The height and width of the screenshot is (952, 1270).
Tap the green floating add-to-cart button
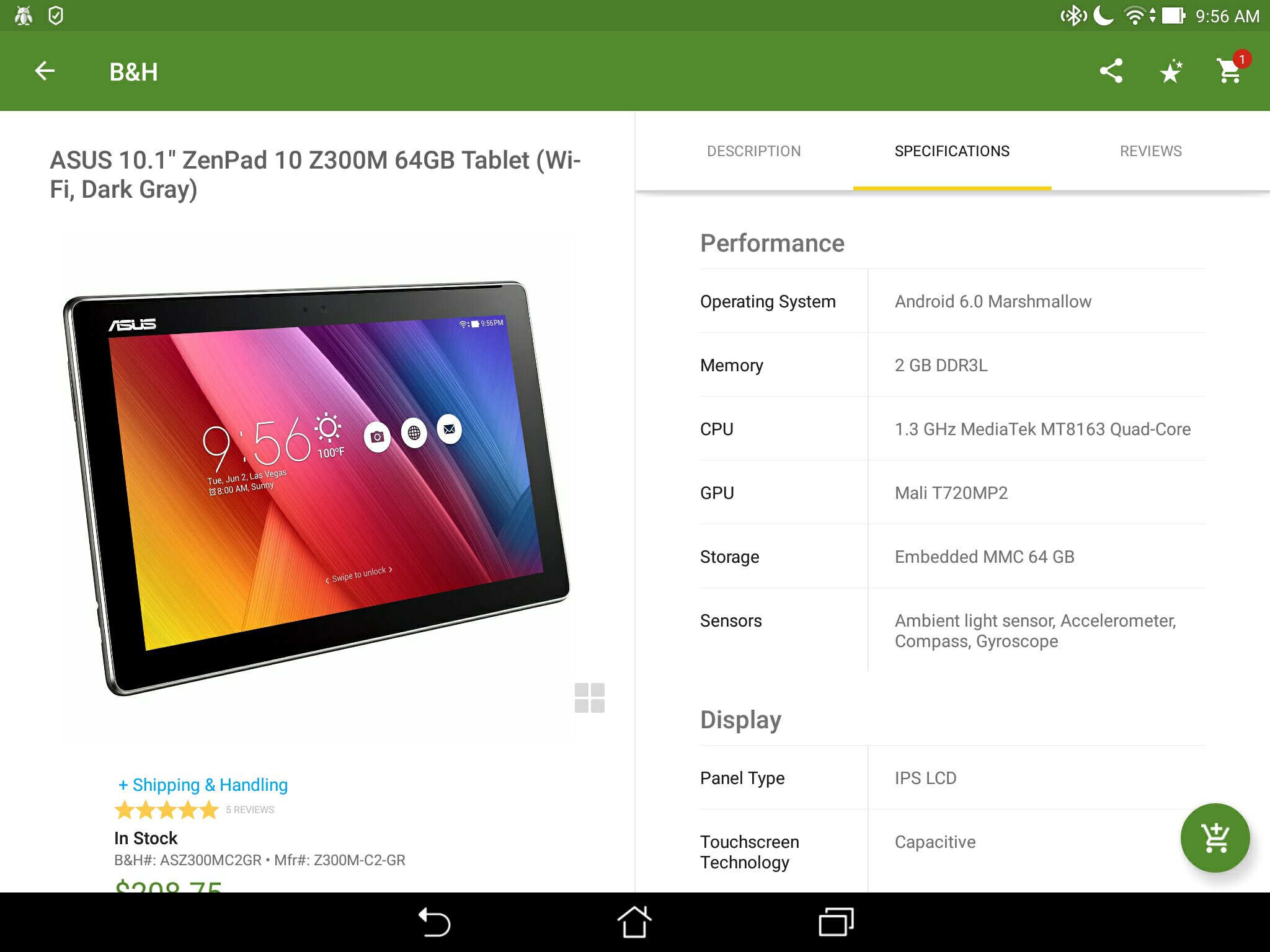[x=1215, y=837]
